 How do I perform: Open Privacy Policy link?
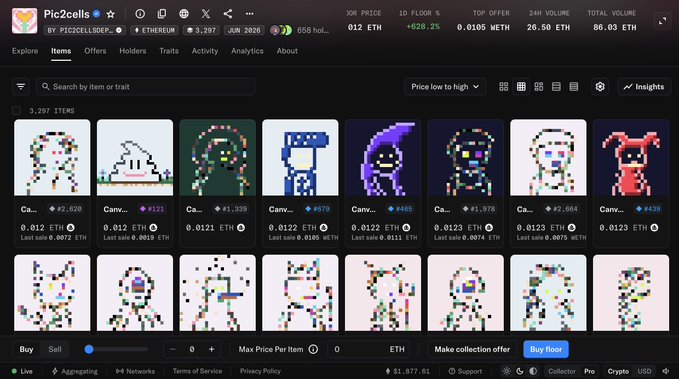[x=260, y=371]
